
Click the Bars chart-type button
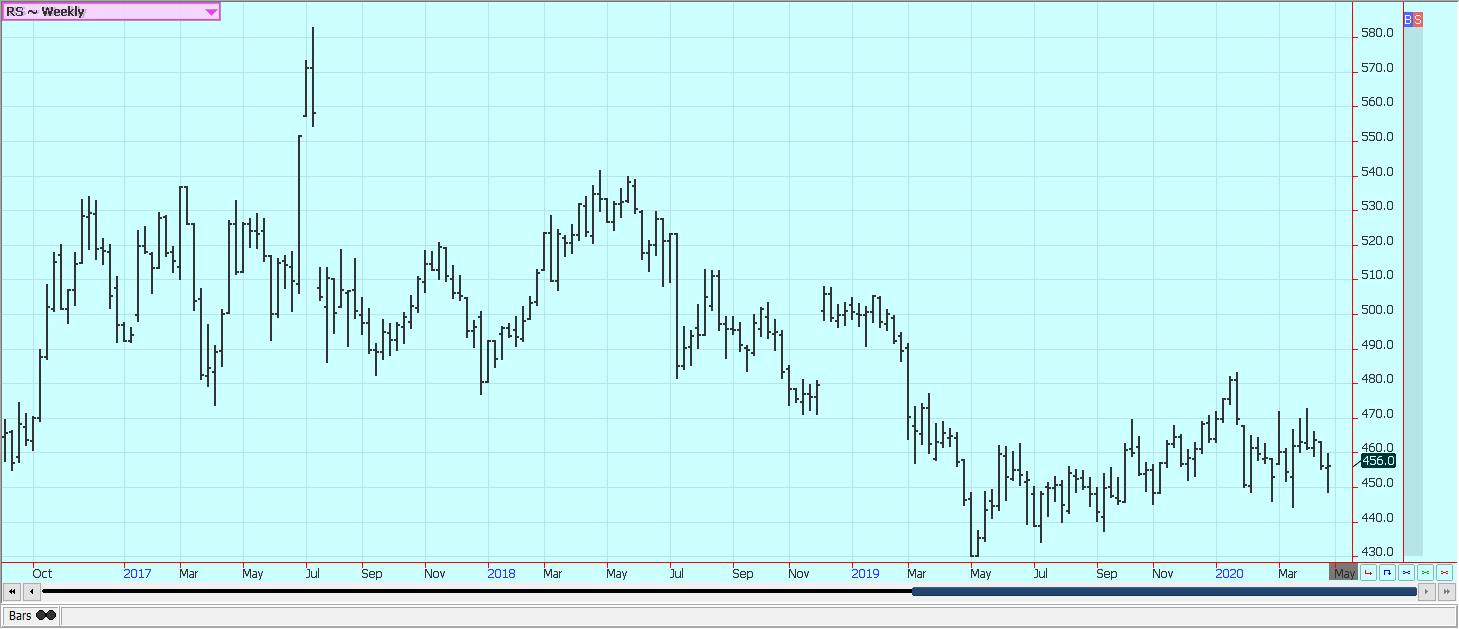tap(32, 616)
